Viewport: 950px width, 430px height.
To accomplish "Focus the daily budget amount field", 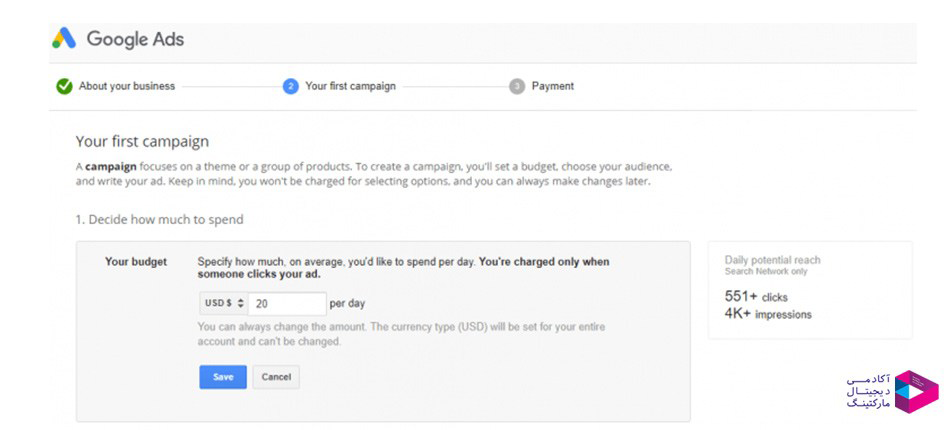I will (x=287, y=303).
